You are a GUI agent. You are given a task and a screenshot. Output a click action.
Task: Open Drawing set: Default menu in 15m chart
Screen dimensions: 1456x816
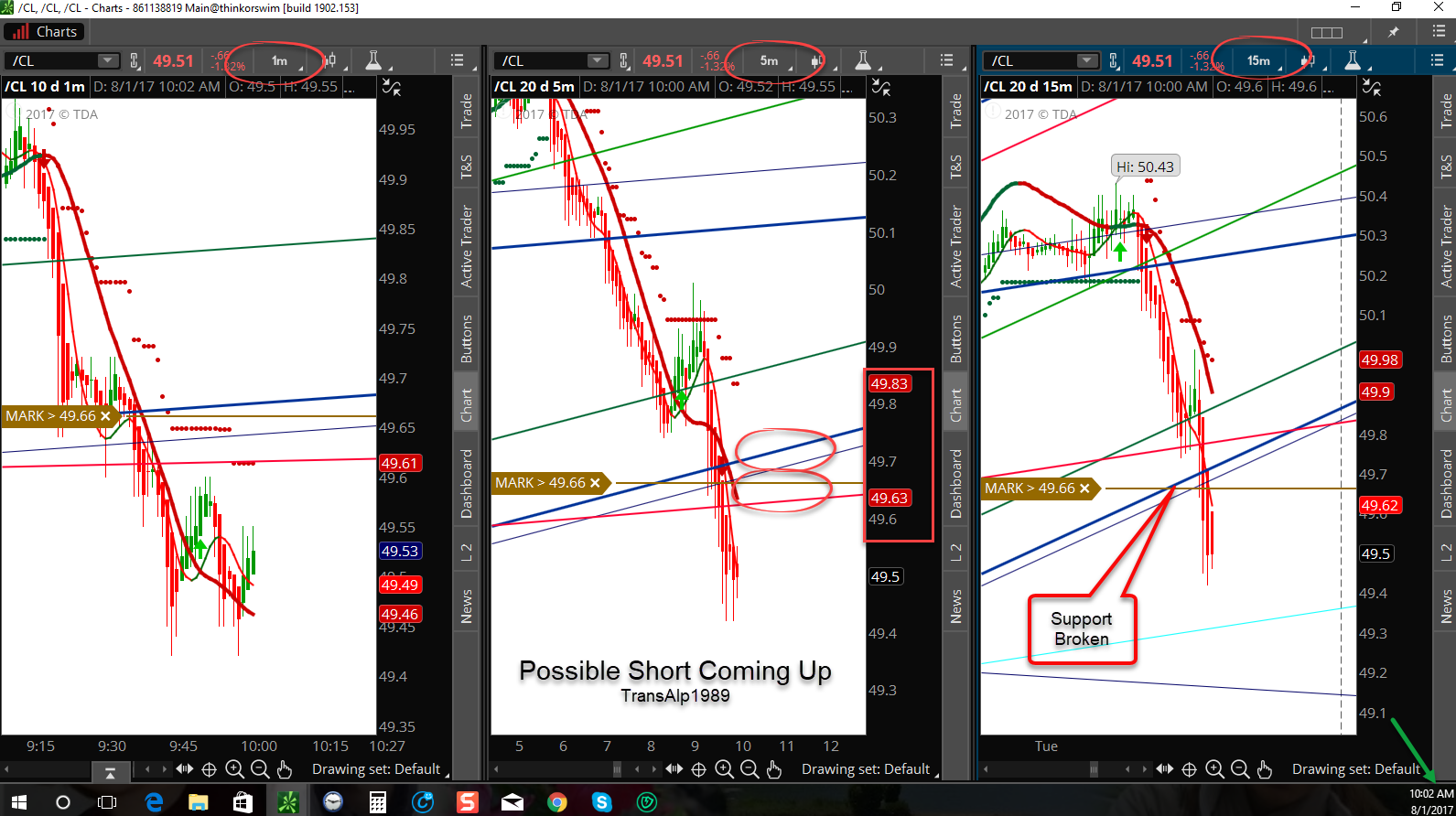click(x=1357, y=769)
